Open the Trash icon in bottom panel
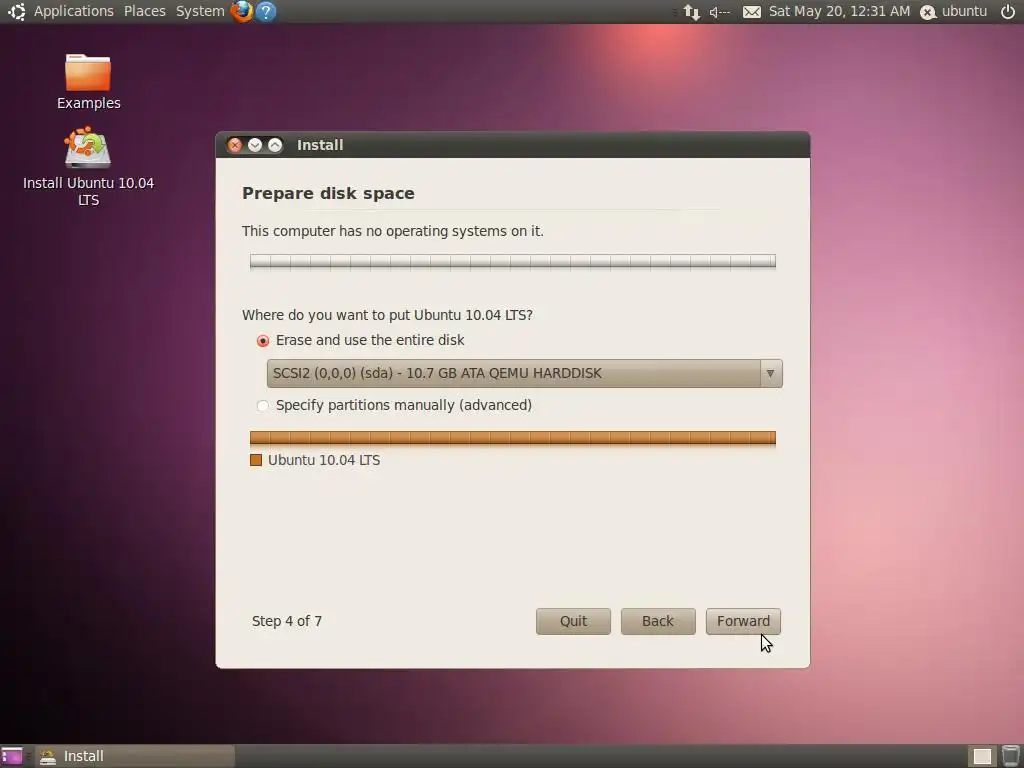1024x768 pixels. [1010, 756]
